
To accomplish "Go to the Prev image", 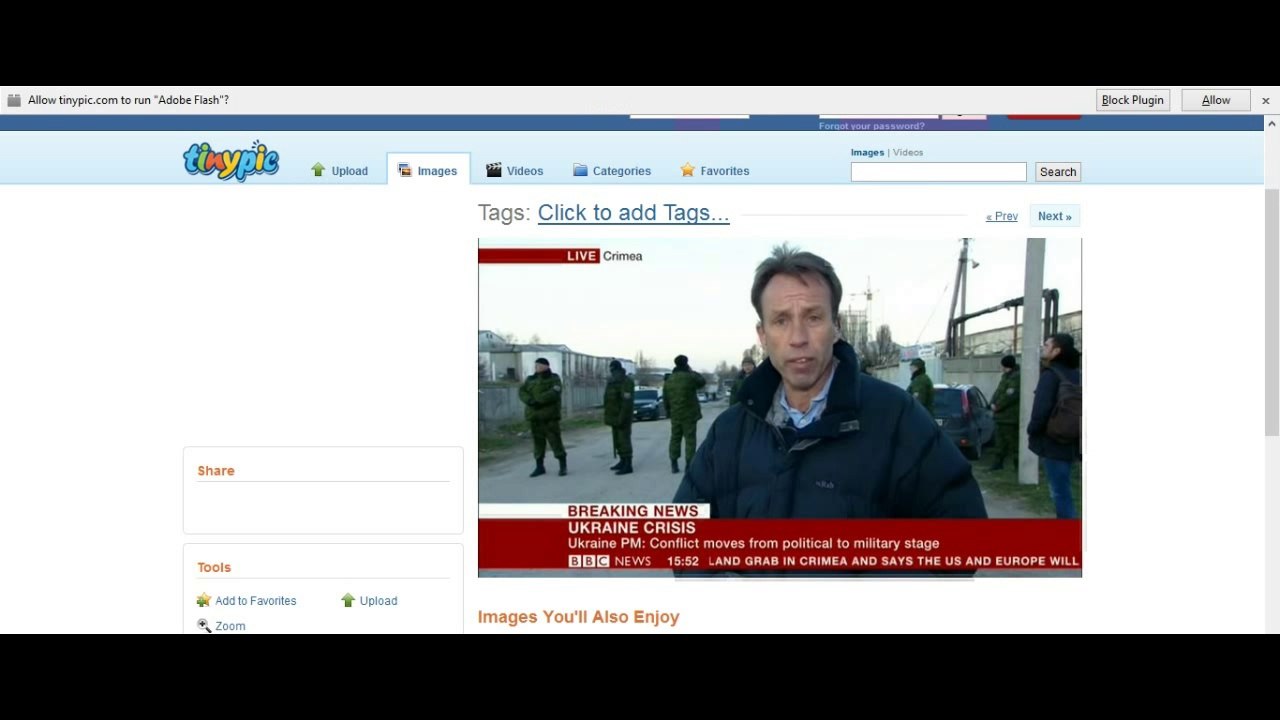I will pos(1001,216).
